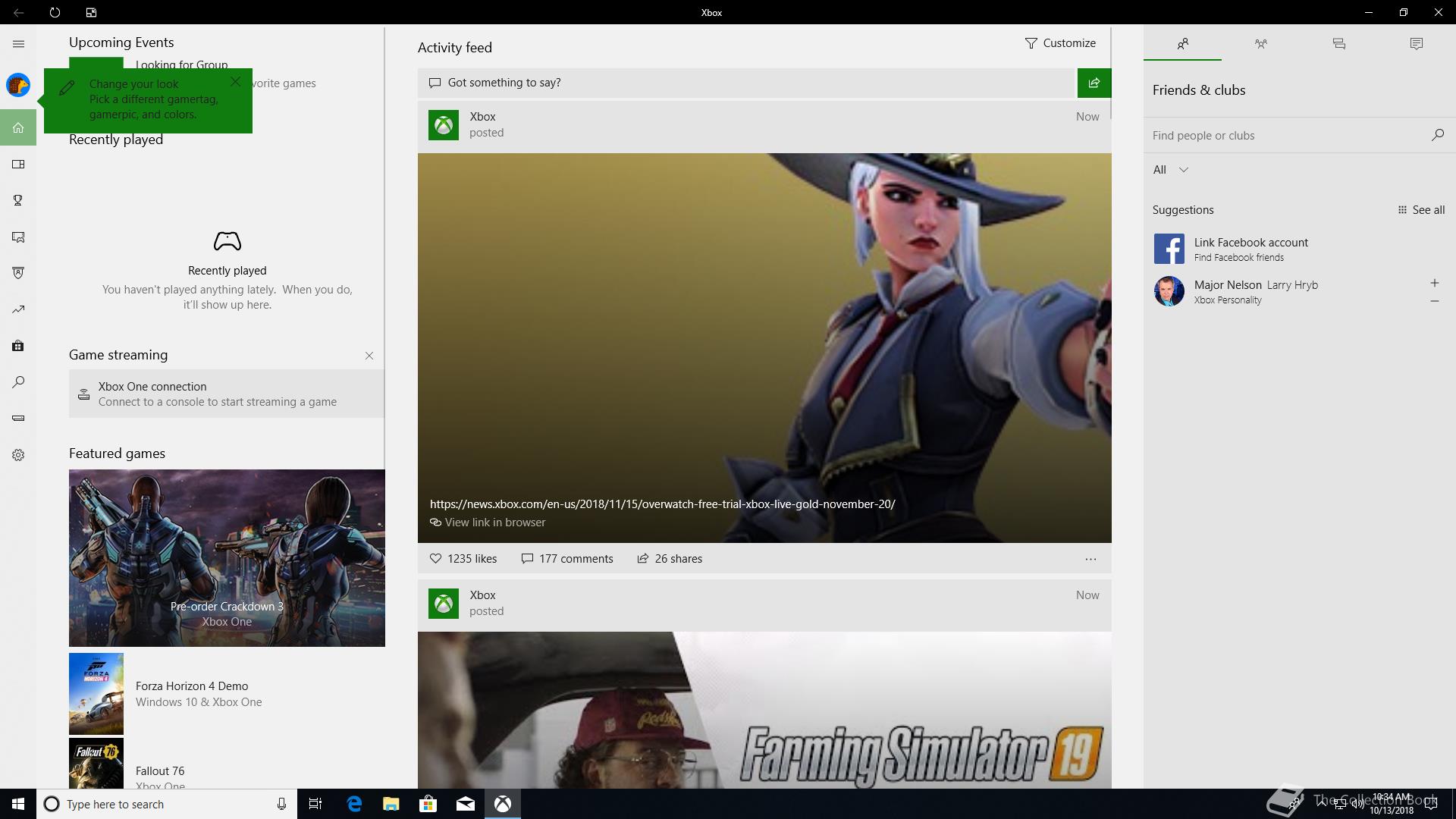Click back arrow in title bar

(18, 12)
